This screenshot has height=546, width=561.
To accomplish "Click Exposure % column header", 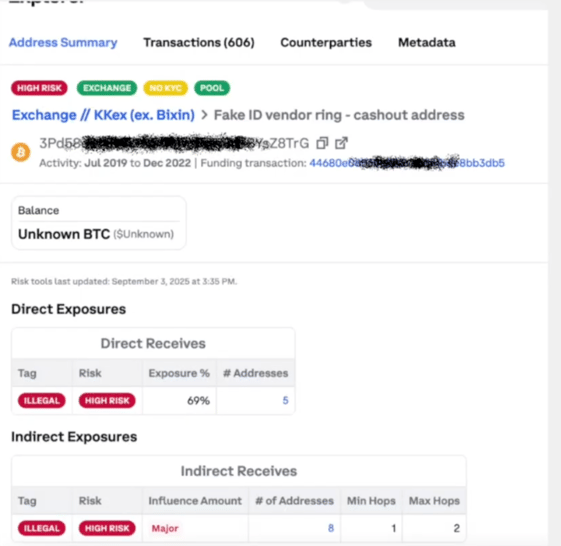I will 179,373.
